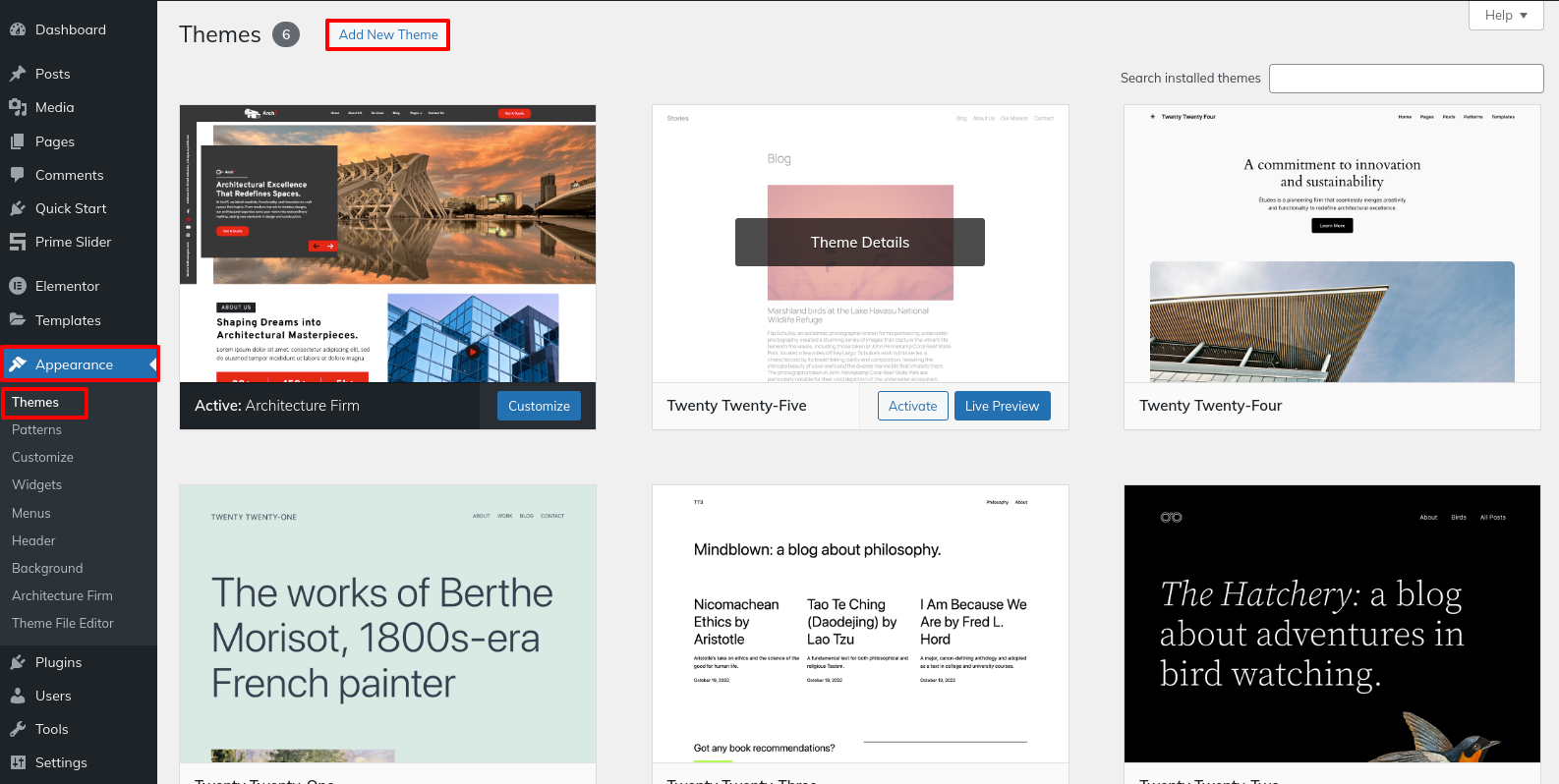Screen dimensions: 1559x784
Task: Click the Plugins plug icon
Action: [18, 662]
